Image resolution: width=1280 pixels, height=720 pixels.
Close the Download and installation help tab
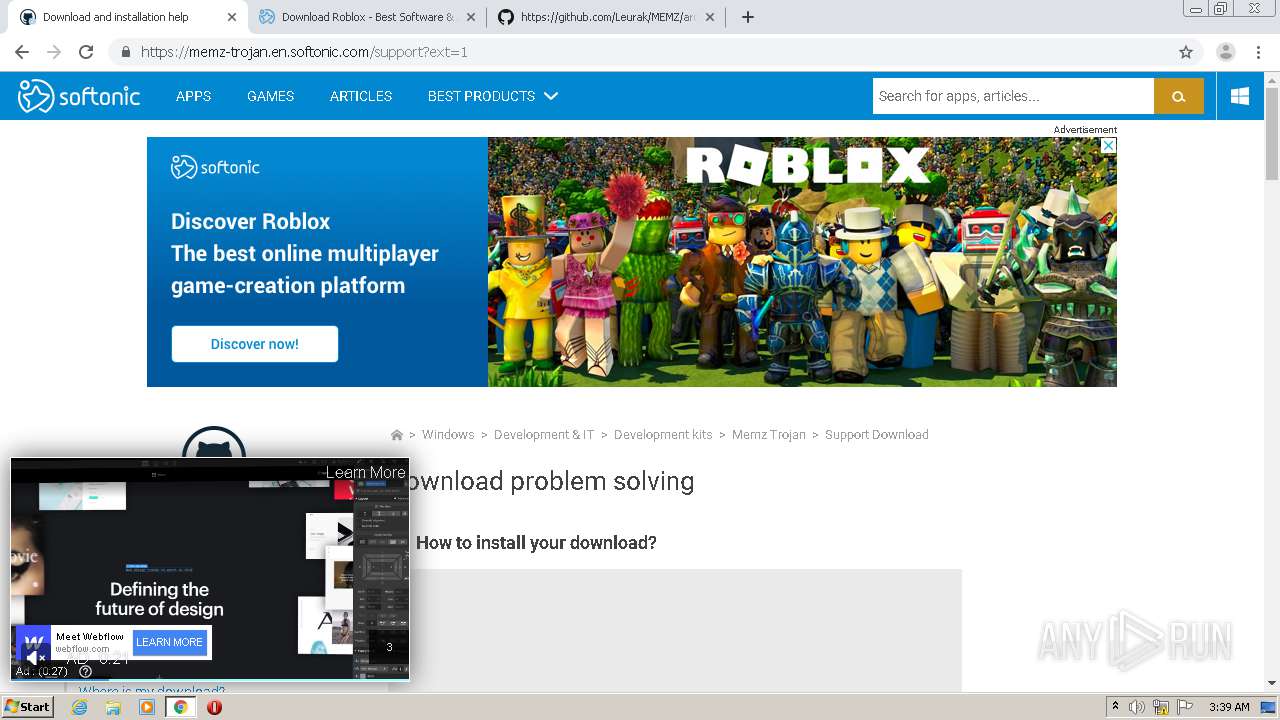click(232, 17)
